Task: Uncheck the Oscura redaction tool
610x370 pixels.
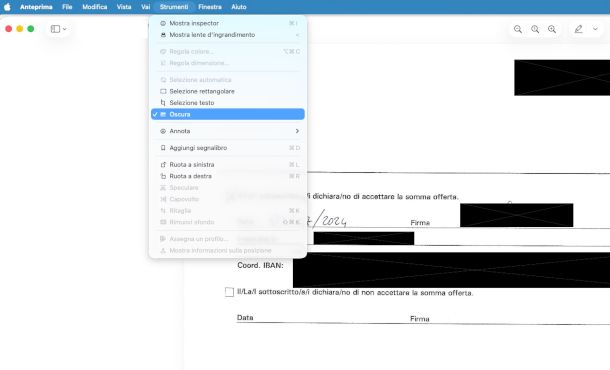Action: pos(228,114)
